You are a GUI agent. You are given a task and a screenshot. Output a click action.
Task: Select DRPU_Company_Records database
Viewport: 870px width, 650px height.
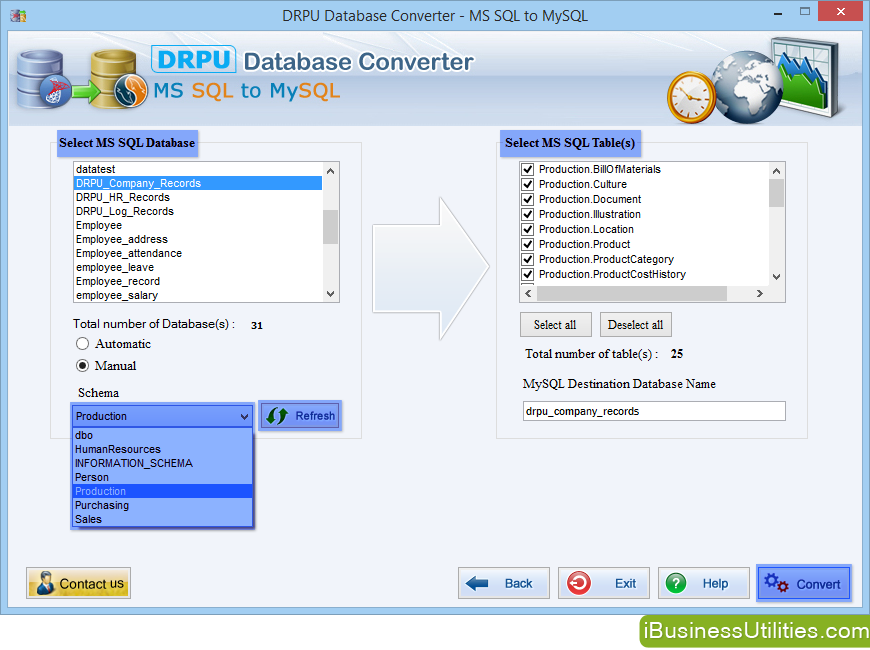(x=198, y=183)
